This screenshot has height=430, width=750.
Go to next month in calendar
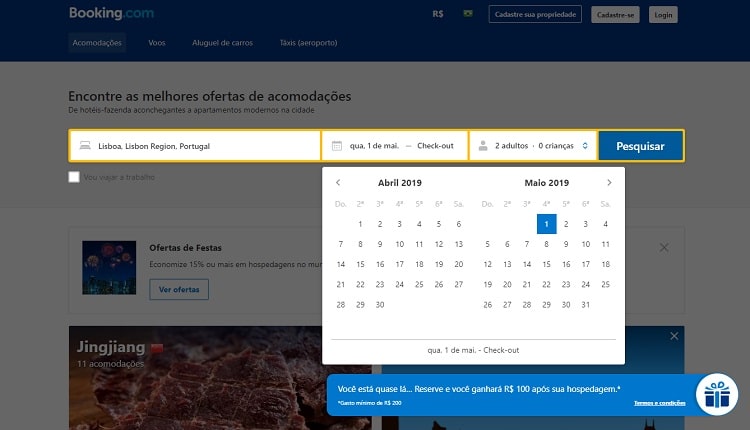[x=609, y=182]
